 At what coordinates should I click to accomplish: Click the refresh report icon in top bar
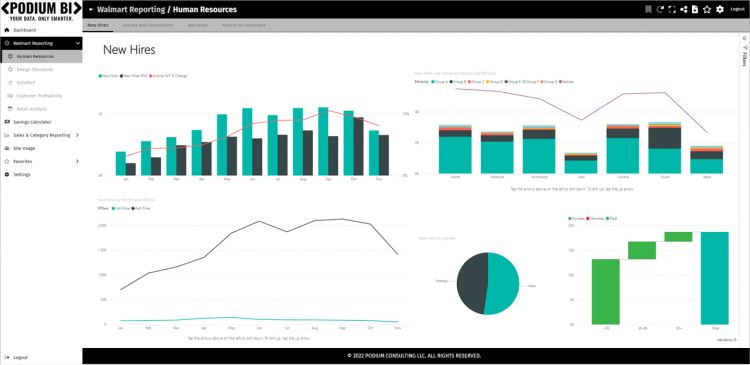coord(660,9)
